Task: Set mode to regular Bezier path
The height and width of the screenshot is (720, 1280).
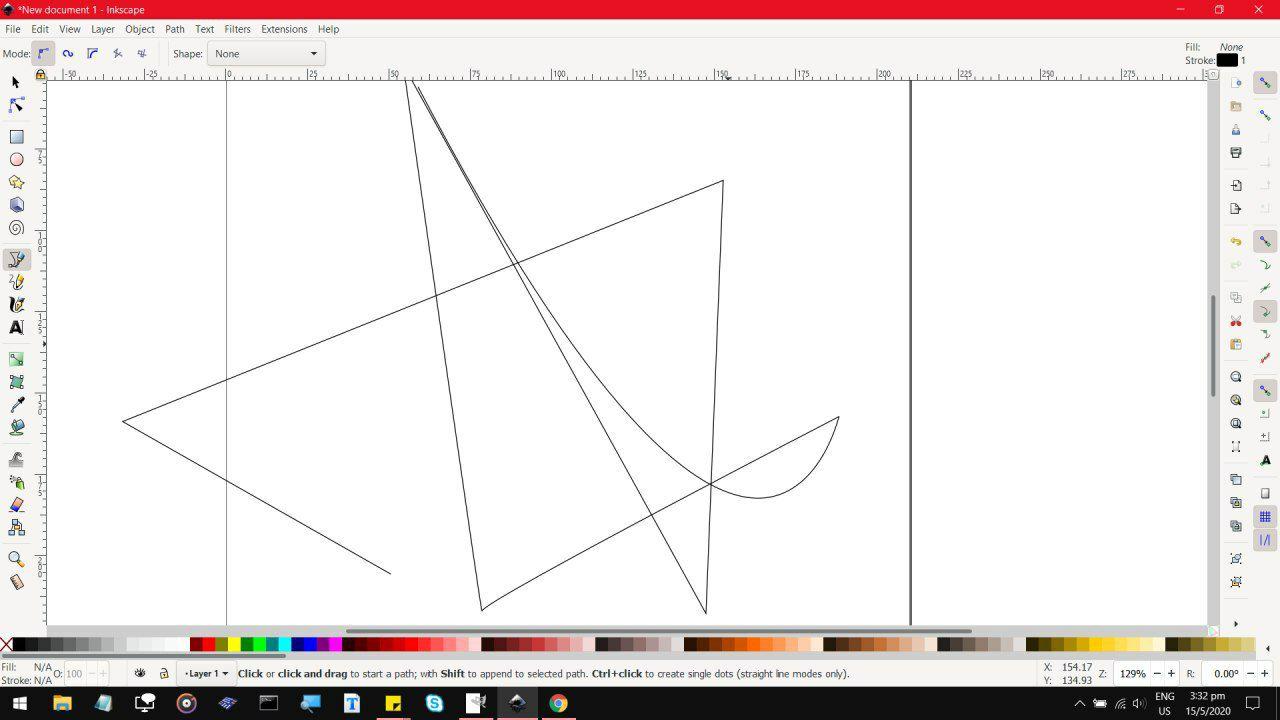Action: [x=43, y=54]
